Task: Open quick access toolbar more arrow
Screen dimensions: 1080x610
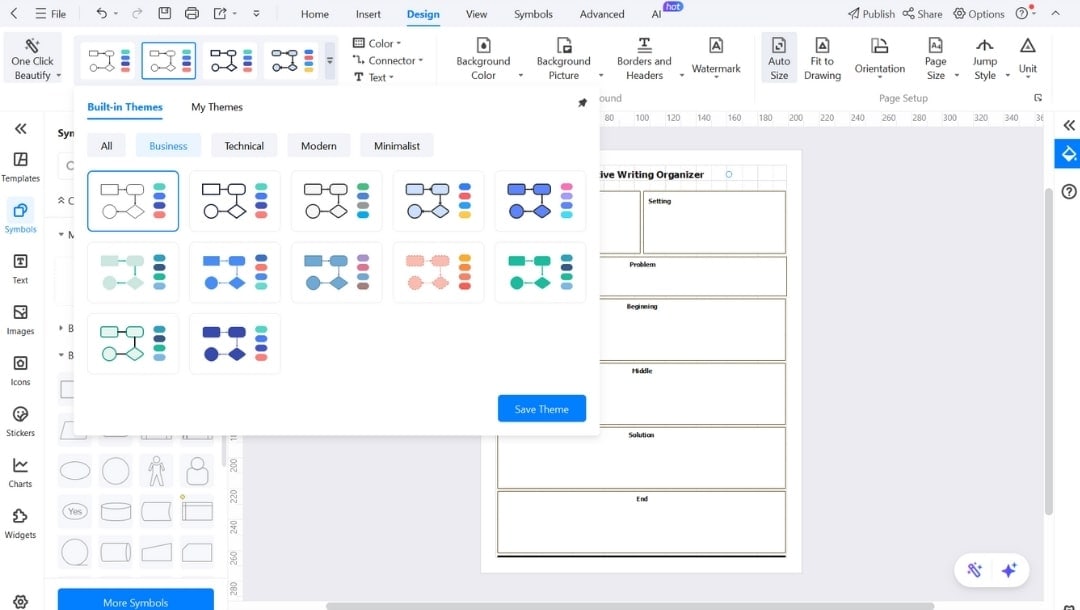Action: [x=256, y=13]
